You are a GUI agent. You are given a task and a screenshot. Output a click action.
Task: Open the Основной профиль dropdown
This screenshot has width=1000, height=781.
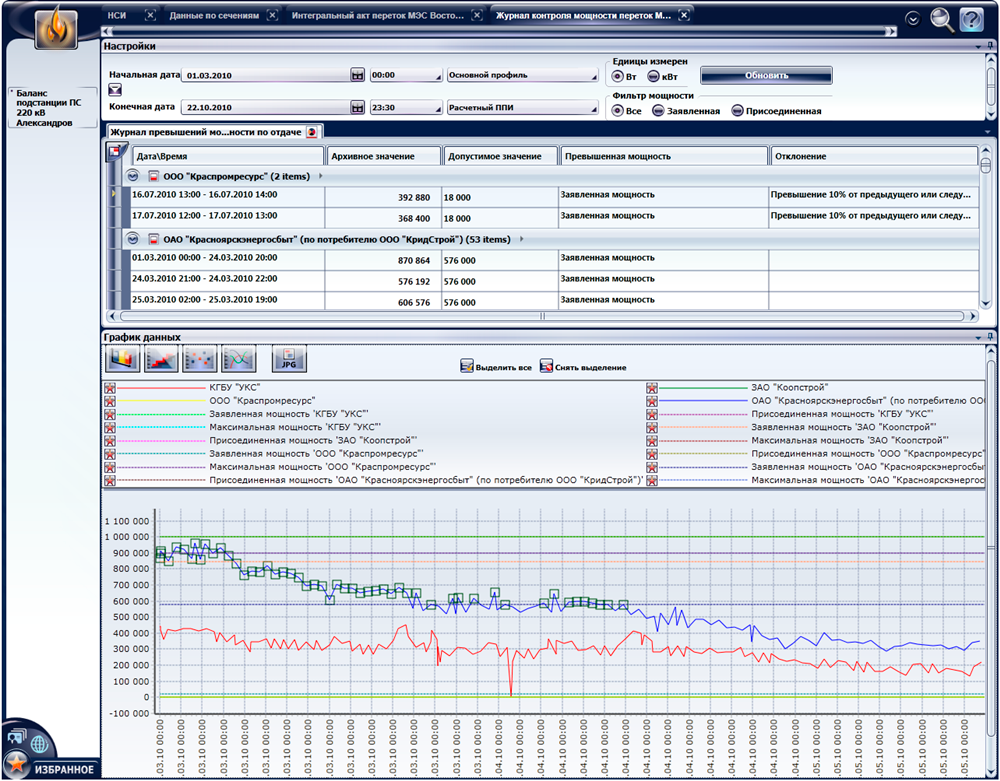[520, 75]
